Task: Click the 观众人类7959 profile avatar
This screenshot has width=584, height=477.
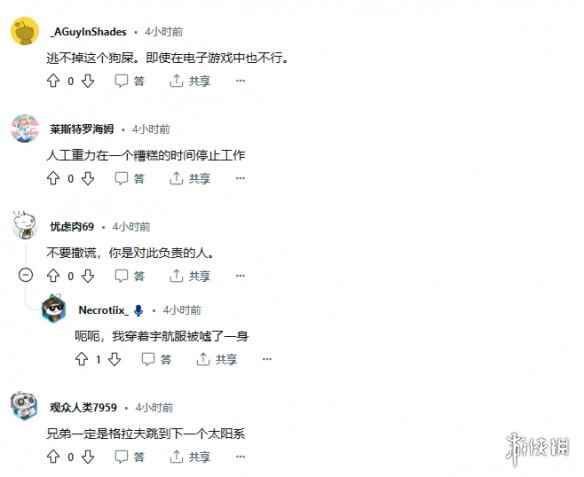Action: (24, 406)
